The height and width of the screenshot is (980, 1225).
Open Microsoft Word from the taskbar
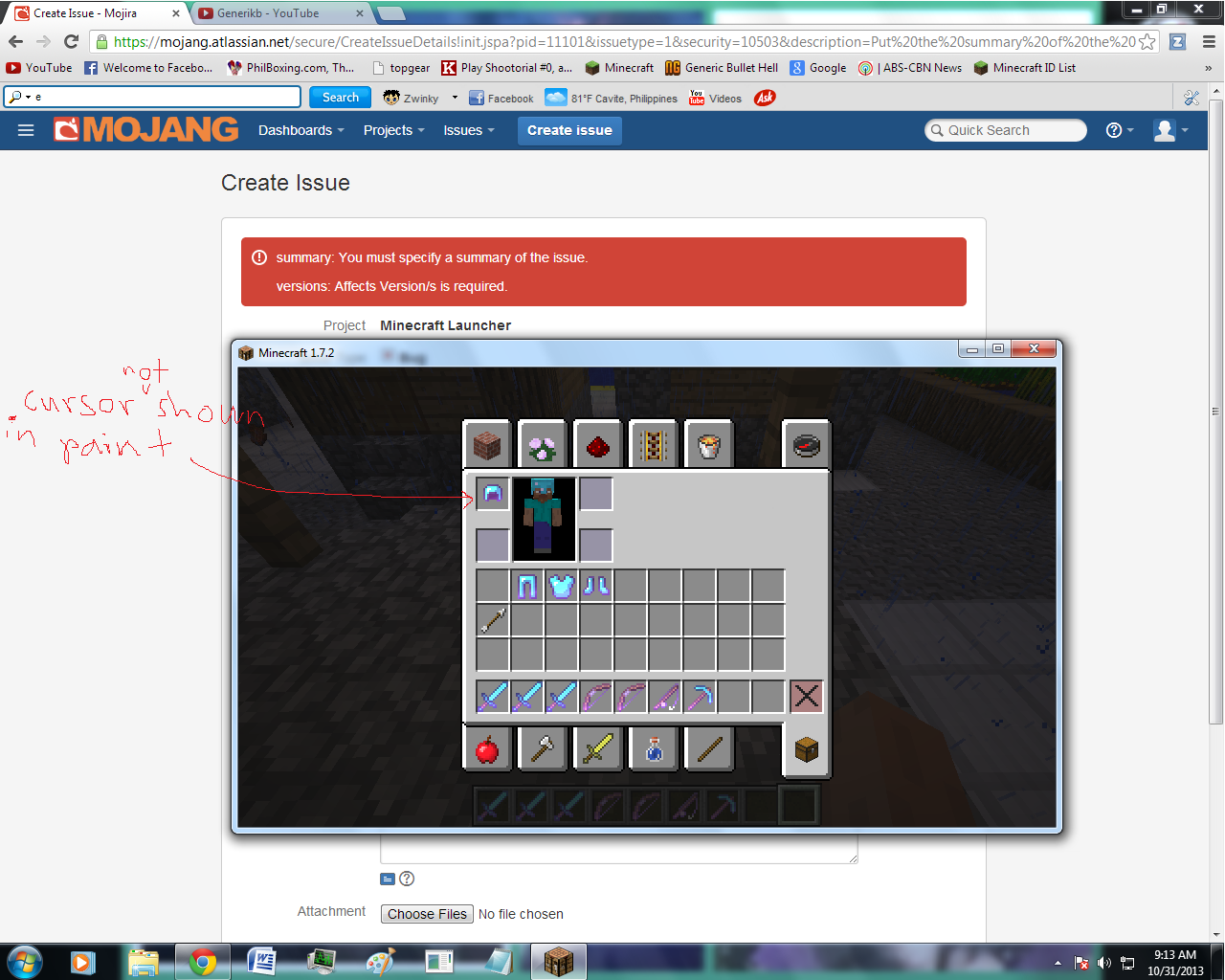(261, 961)
